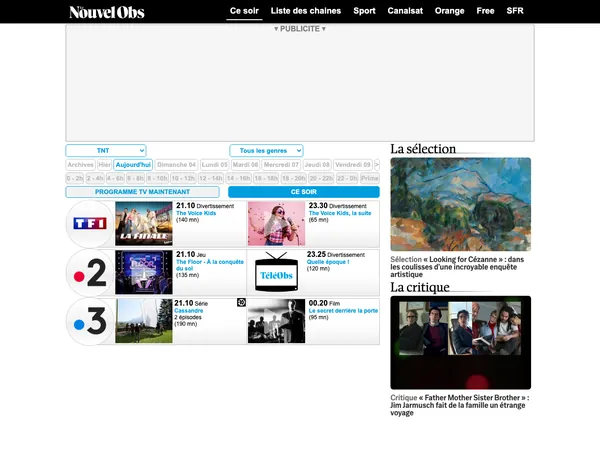600x450 pixels.
Task: Choose the 18 - 20h time slot
Action: click(293, 178)
